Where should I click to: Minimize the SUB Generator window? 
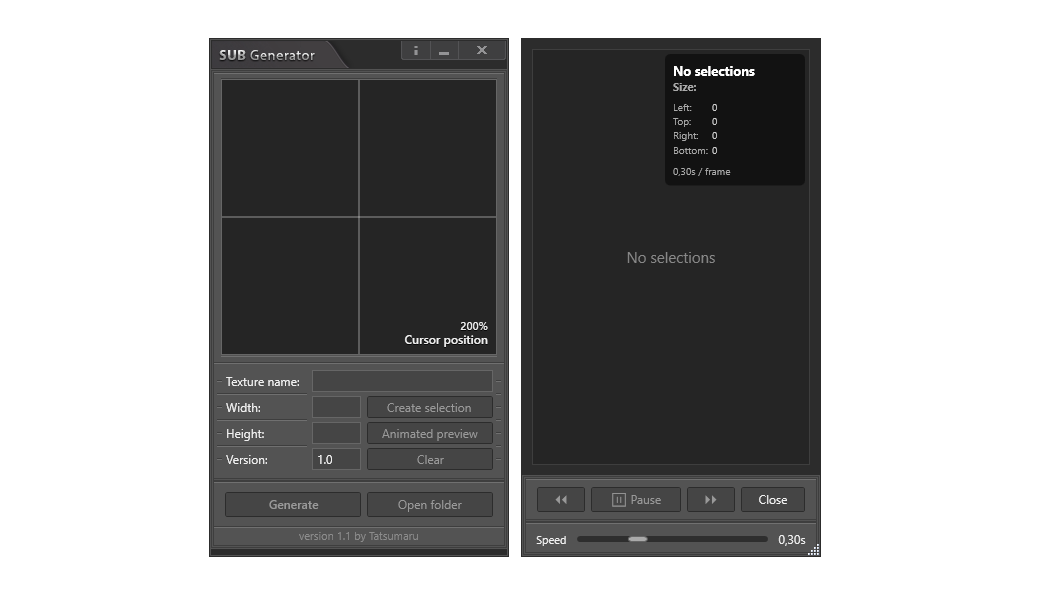[x=444, y=51]
